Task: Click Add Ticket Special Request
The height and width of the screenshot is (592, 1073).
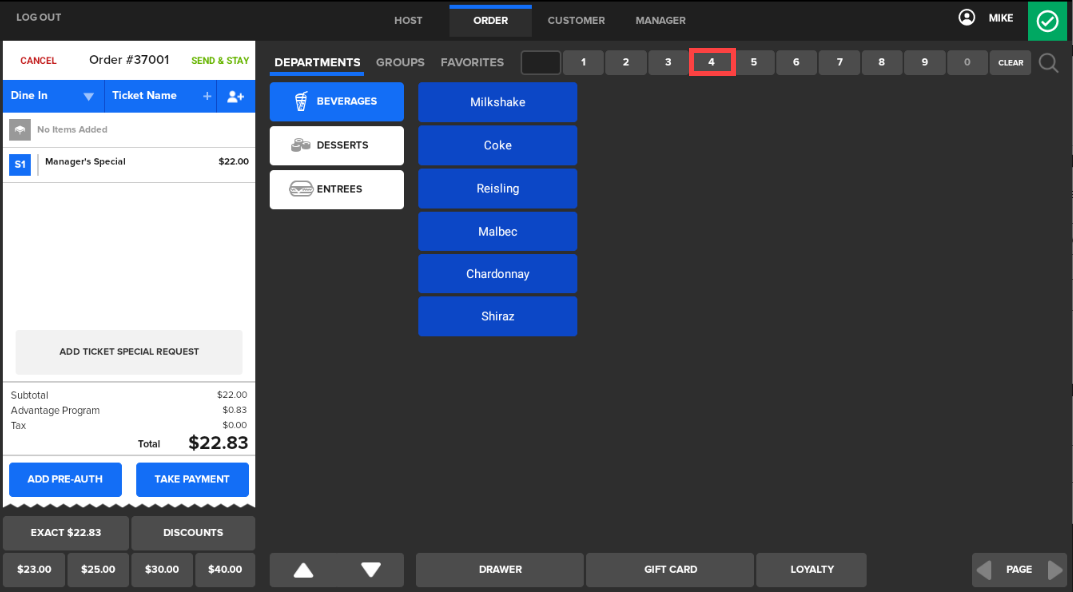Action: coord(129,352)
